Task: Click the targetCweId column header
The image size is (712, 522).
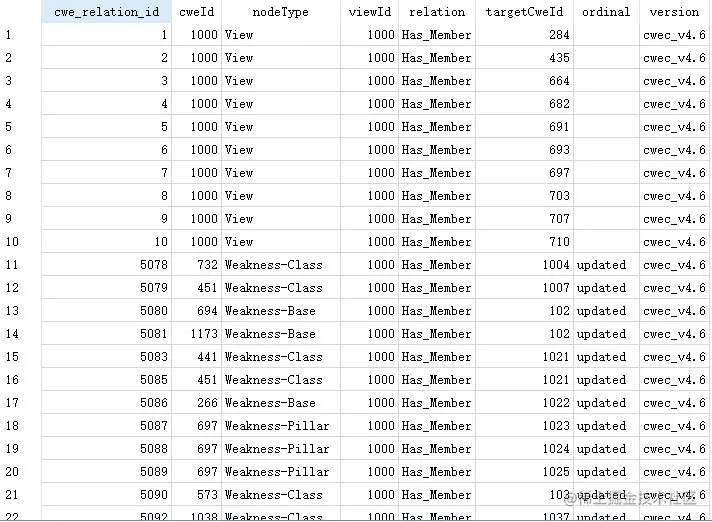Action: pyautogui.click(x=524, y=11)
